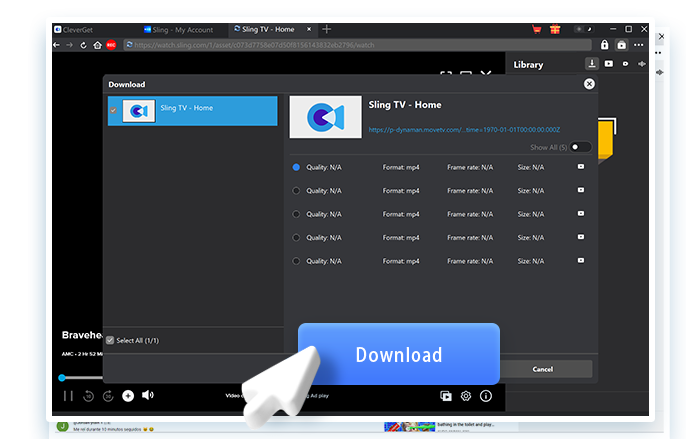The width and height of the screenshot is (686, 439).
Task: Show video items in Library panel
Action: (609, 64)
